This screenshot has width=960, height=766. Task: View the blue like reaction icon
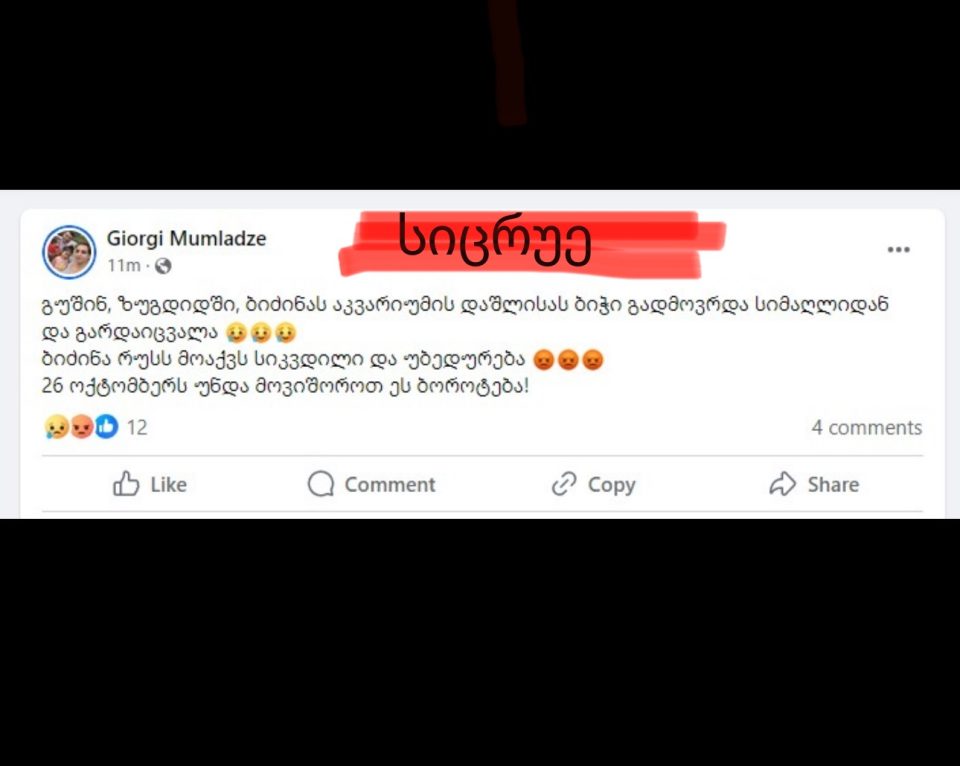click(x=107, y=426)
